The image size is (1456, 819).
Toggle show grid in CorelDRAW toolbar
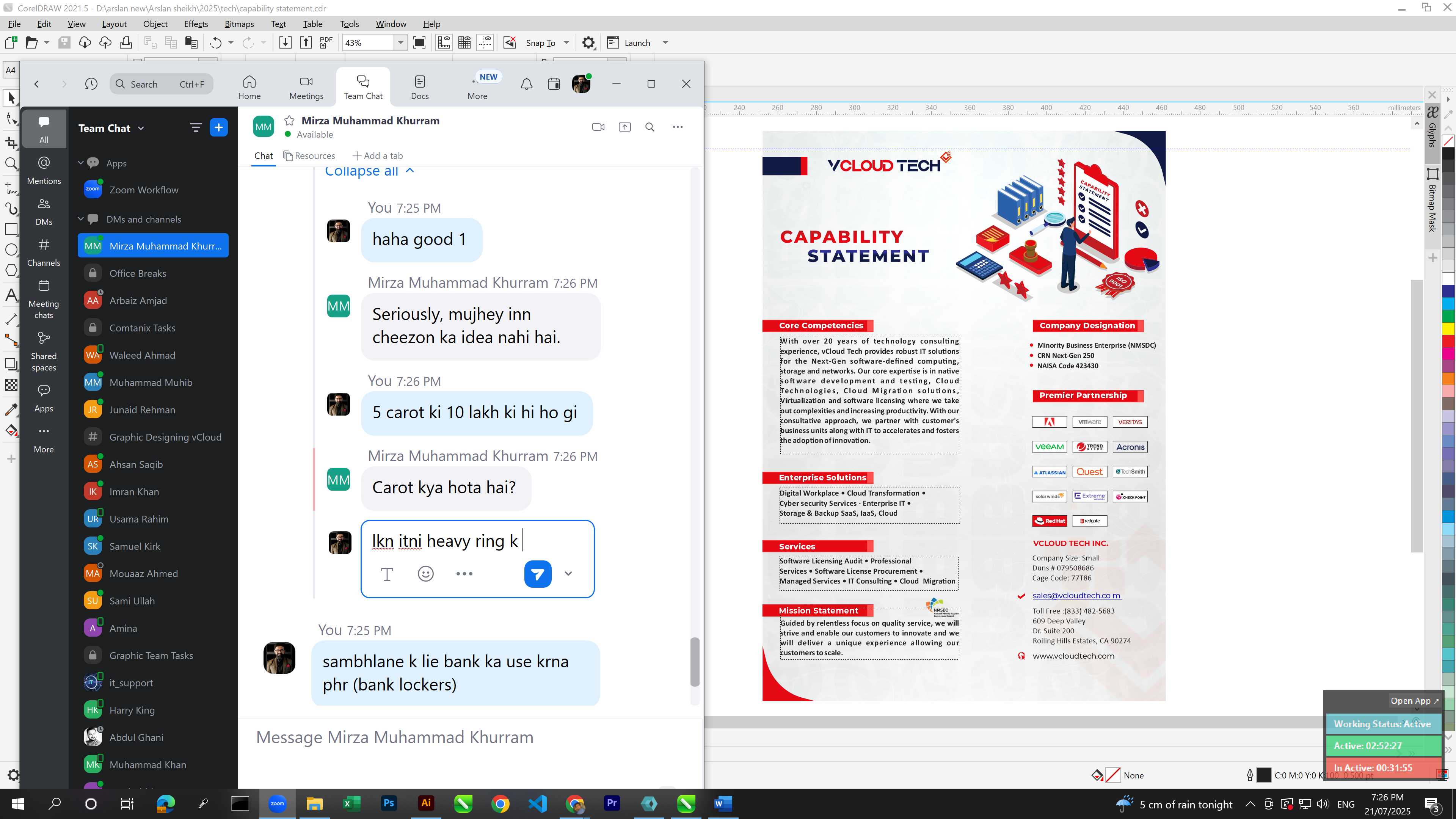pyautogui.click(x=464, y=43)
